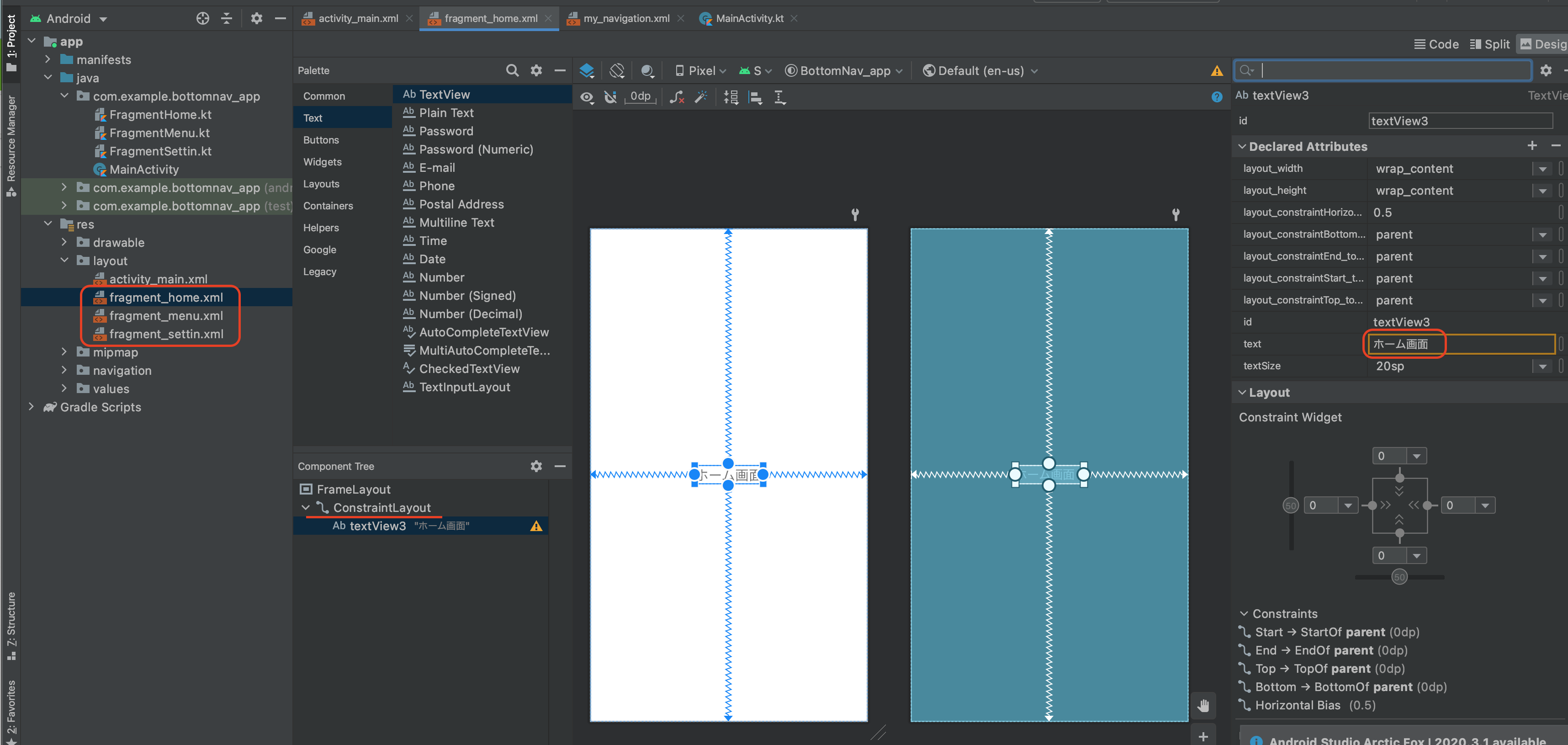Viewport: 1568px width, 745px height.
Task: Open the Guidelines icon in design toolbar
Action: (x=780, y=97)
